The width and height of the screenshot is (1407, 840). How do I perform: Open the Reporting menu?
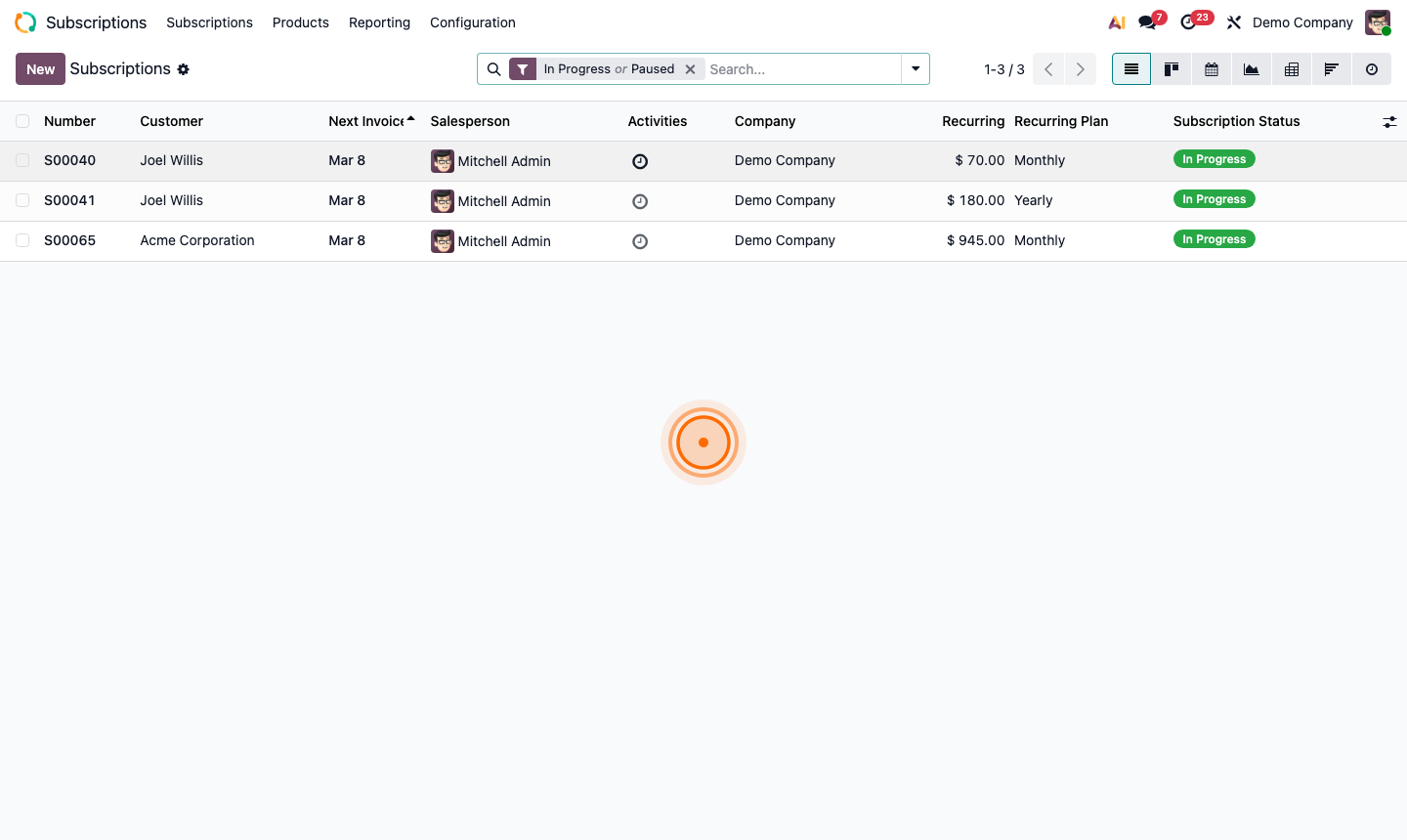[379, 22]
